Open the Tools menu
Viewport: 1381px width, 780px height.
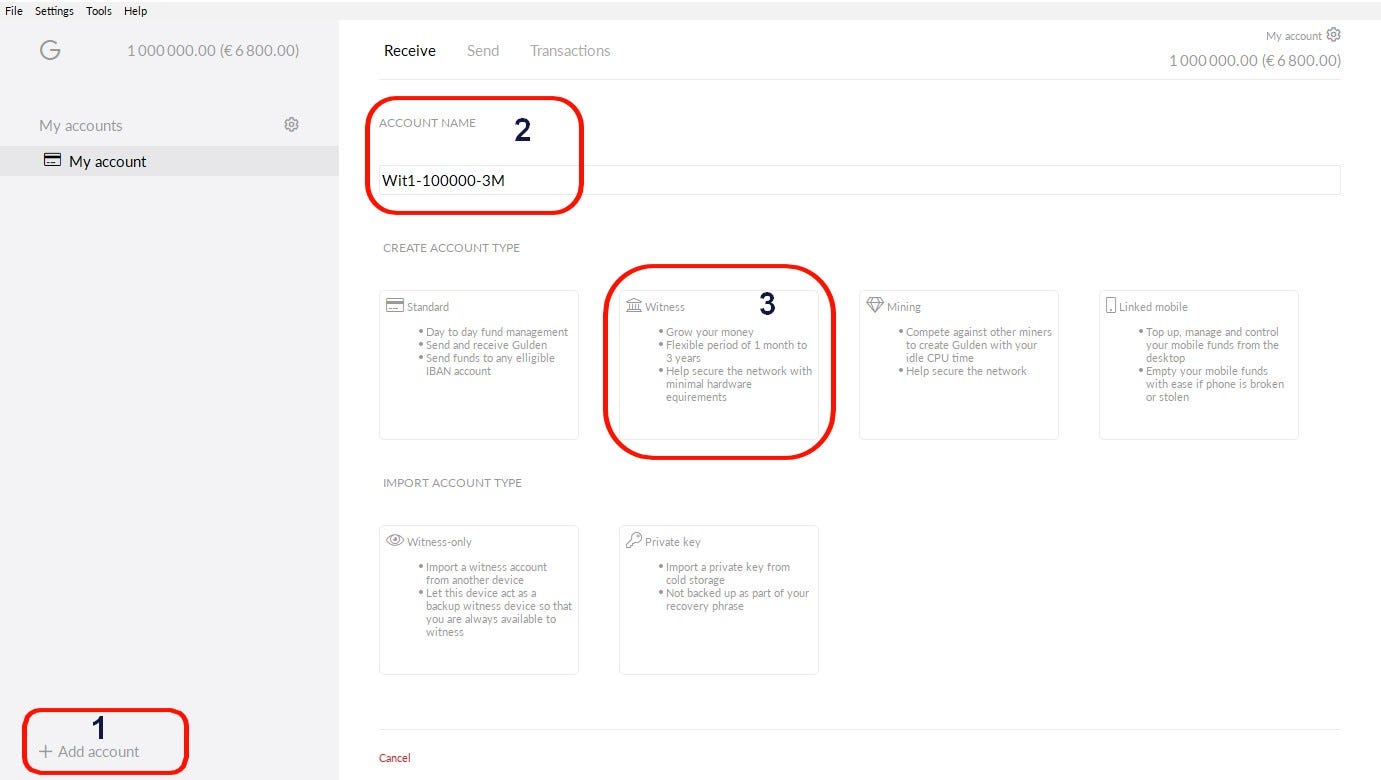click(x=99, y=11)
